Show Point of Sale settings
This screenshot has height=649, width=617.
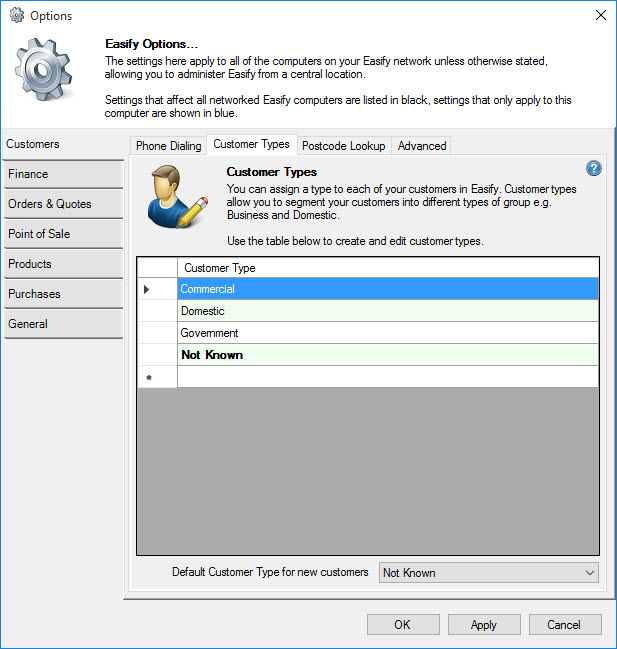click(x=62, y=234)
